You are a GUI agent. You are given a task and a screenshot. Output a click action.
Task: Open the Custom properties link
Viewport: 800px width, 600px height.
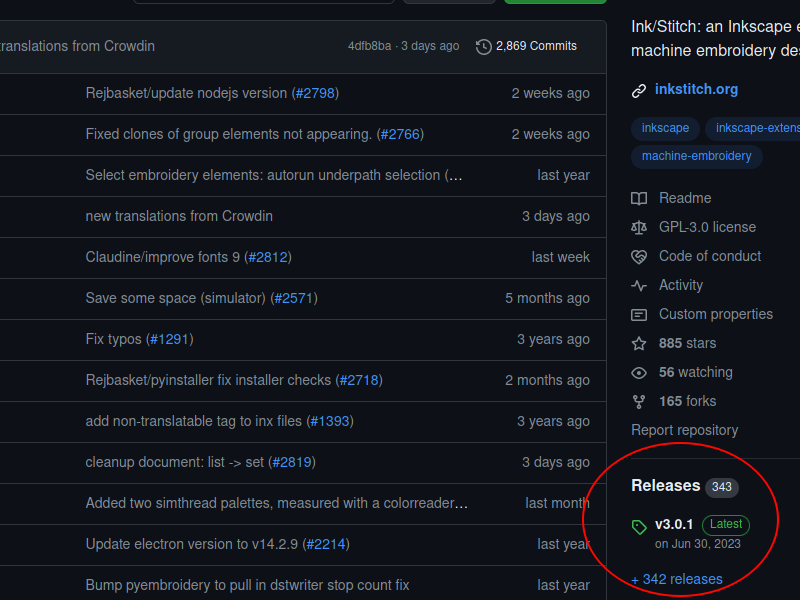pyautogui.click(x=716, y=314)
